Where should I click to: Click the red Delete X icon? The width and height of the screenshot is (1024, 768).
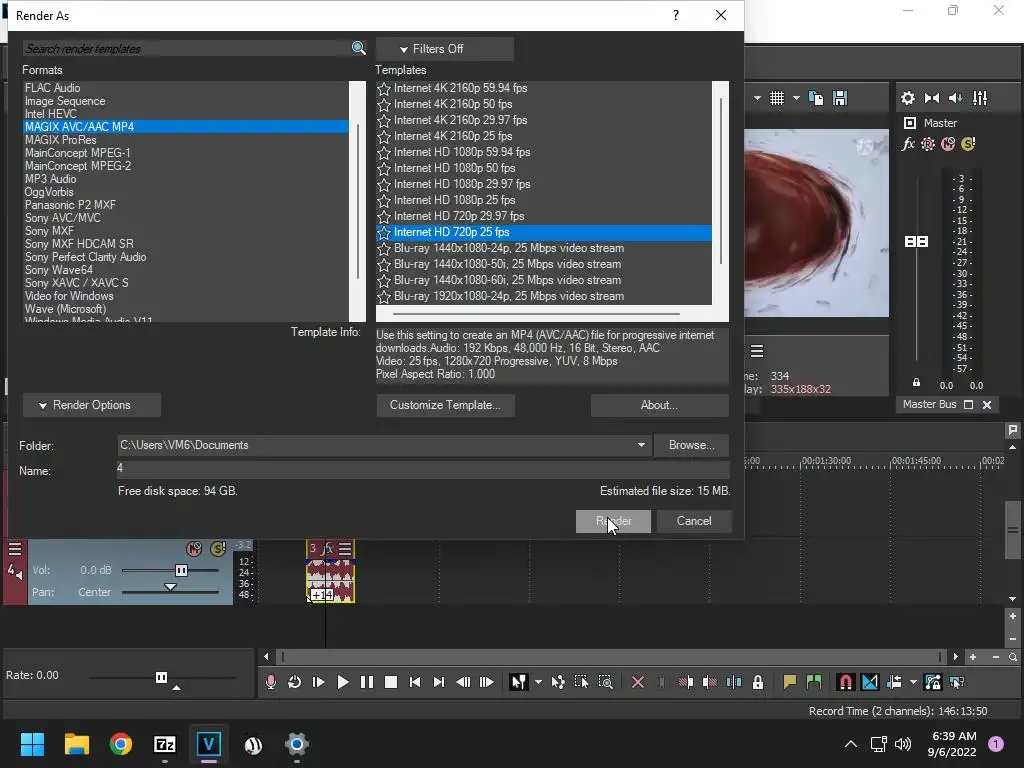638,682
